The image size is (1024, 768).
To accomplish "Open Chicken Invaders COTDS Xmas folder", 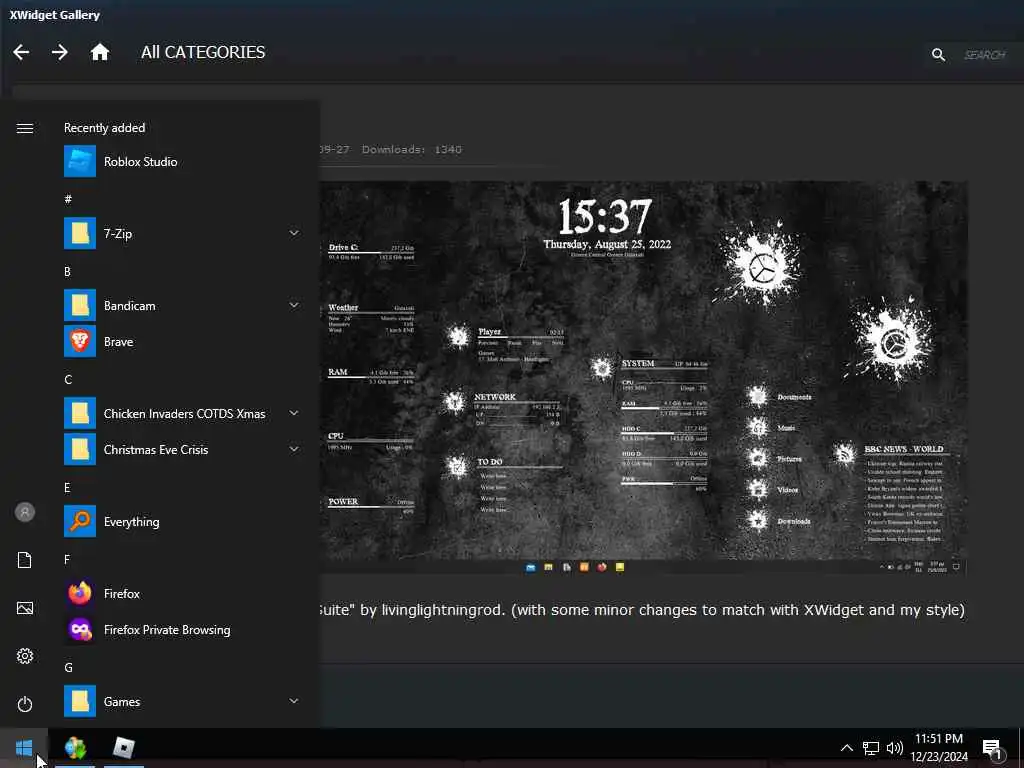I will [x=180, y=413].
